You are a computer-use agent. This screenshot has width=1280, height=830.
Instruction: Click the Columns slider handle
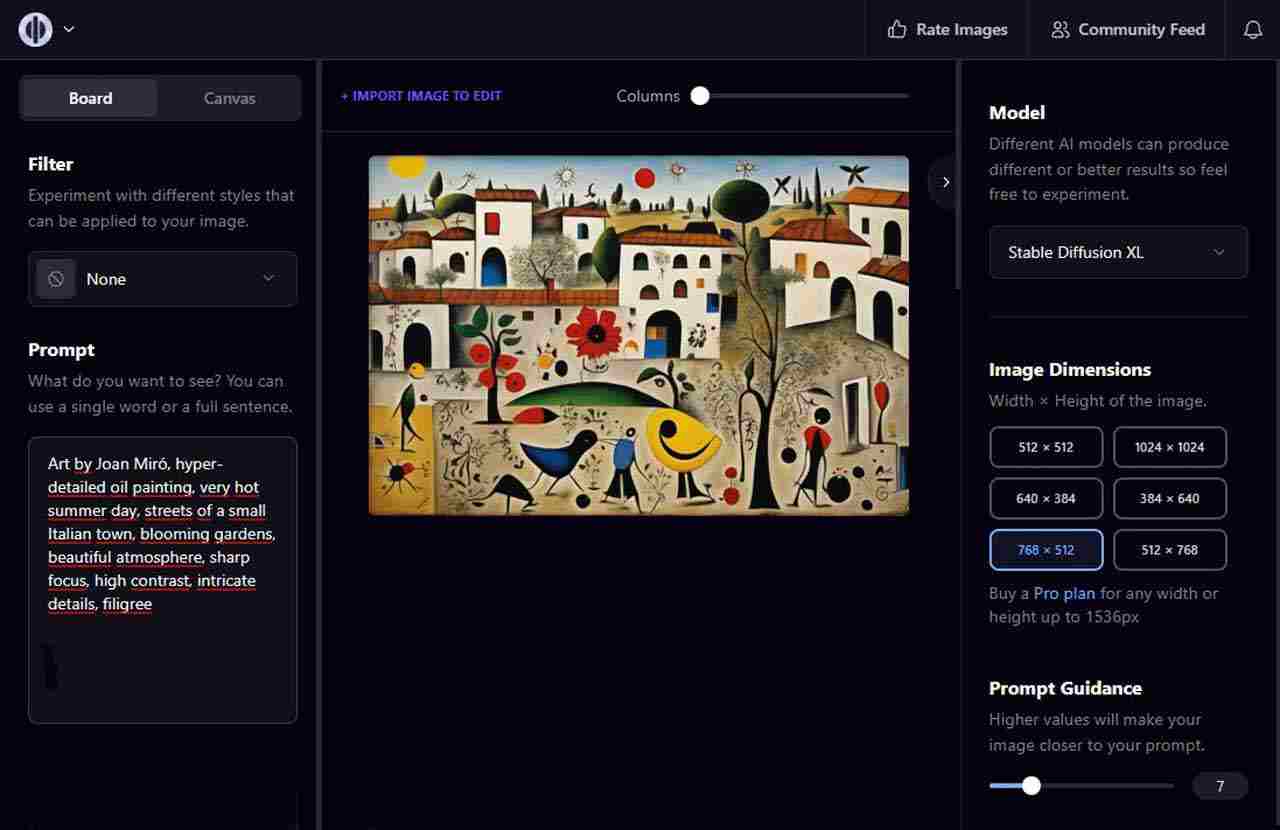click(x=700, y=96)
